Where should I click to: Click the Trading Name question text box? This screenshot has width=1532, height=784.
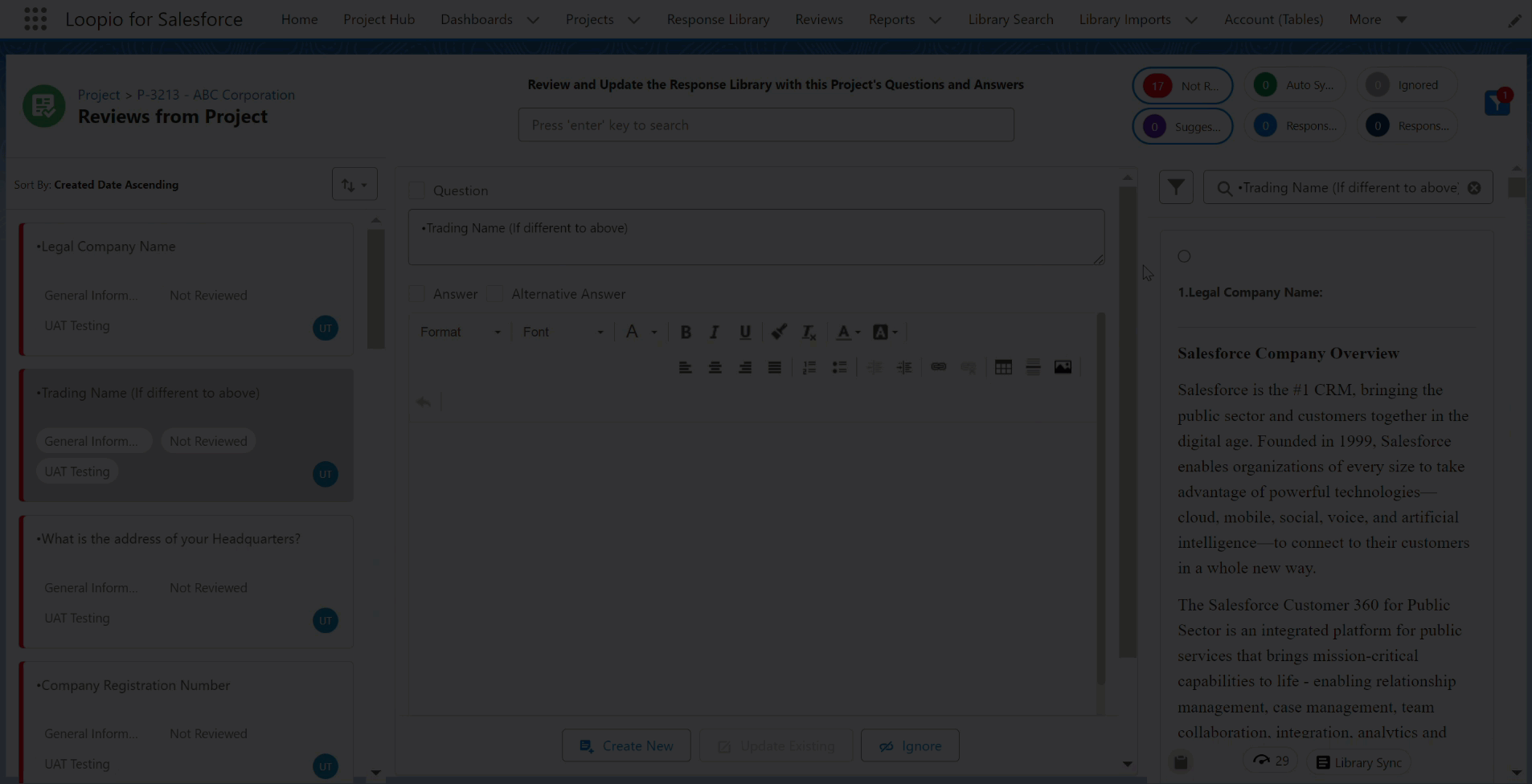(756, 237)
